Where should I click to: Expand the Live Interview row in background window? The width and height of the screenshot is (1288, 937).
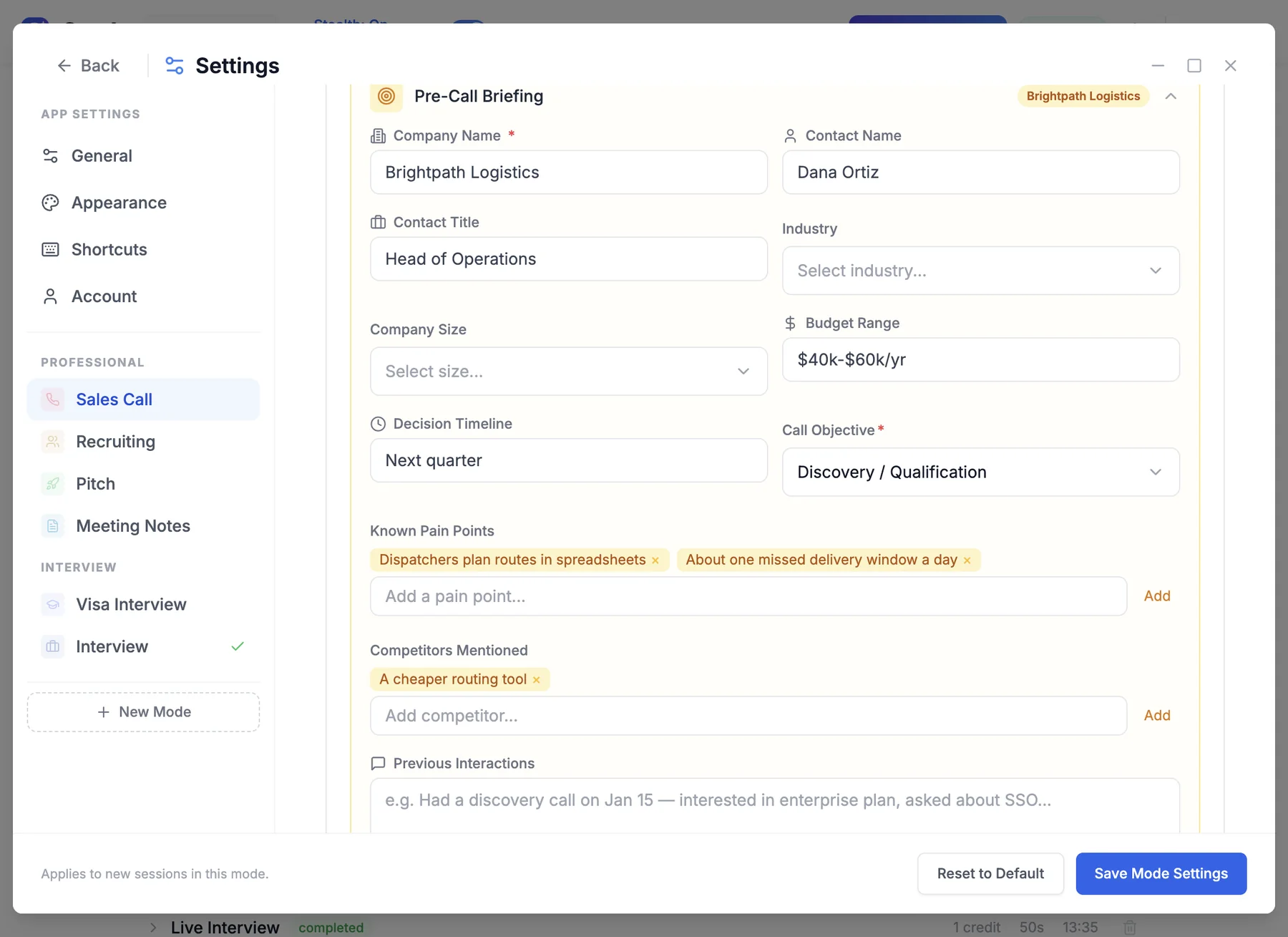point(152,928)
